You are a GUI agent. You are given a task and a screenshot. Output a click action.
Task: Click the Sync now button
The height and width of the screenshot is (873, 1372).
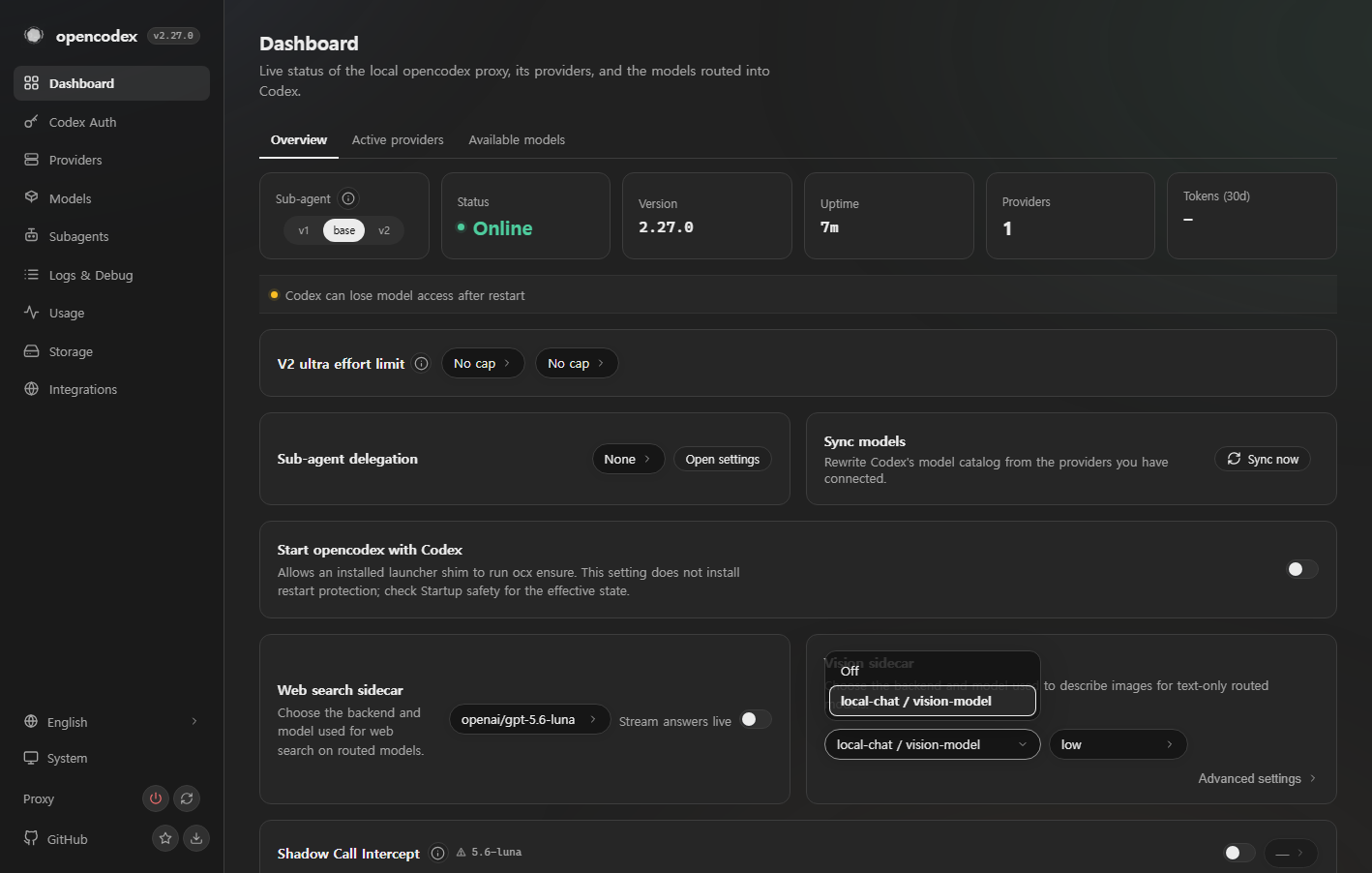[1263, 459]
